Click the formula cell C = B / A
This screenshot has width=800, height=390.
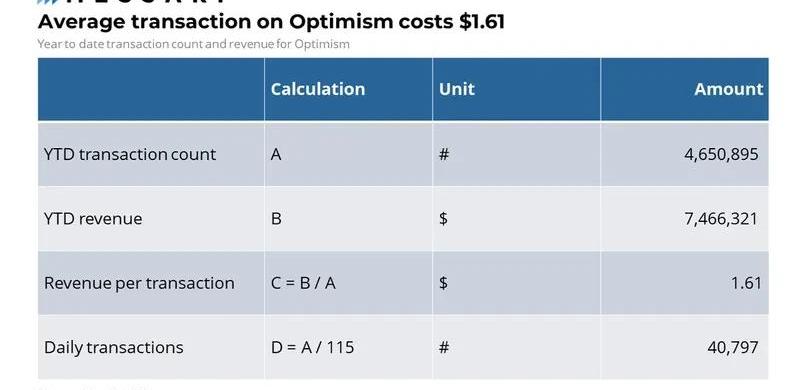tap(303, 283)
